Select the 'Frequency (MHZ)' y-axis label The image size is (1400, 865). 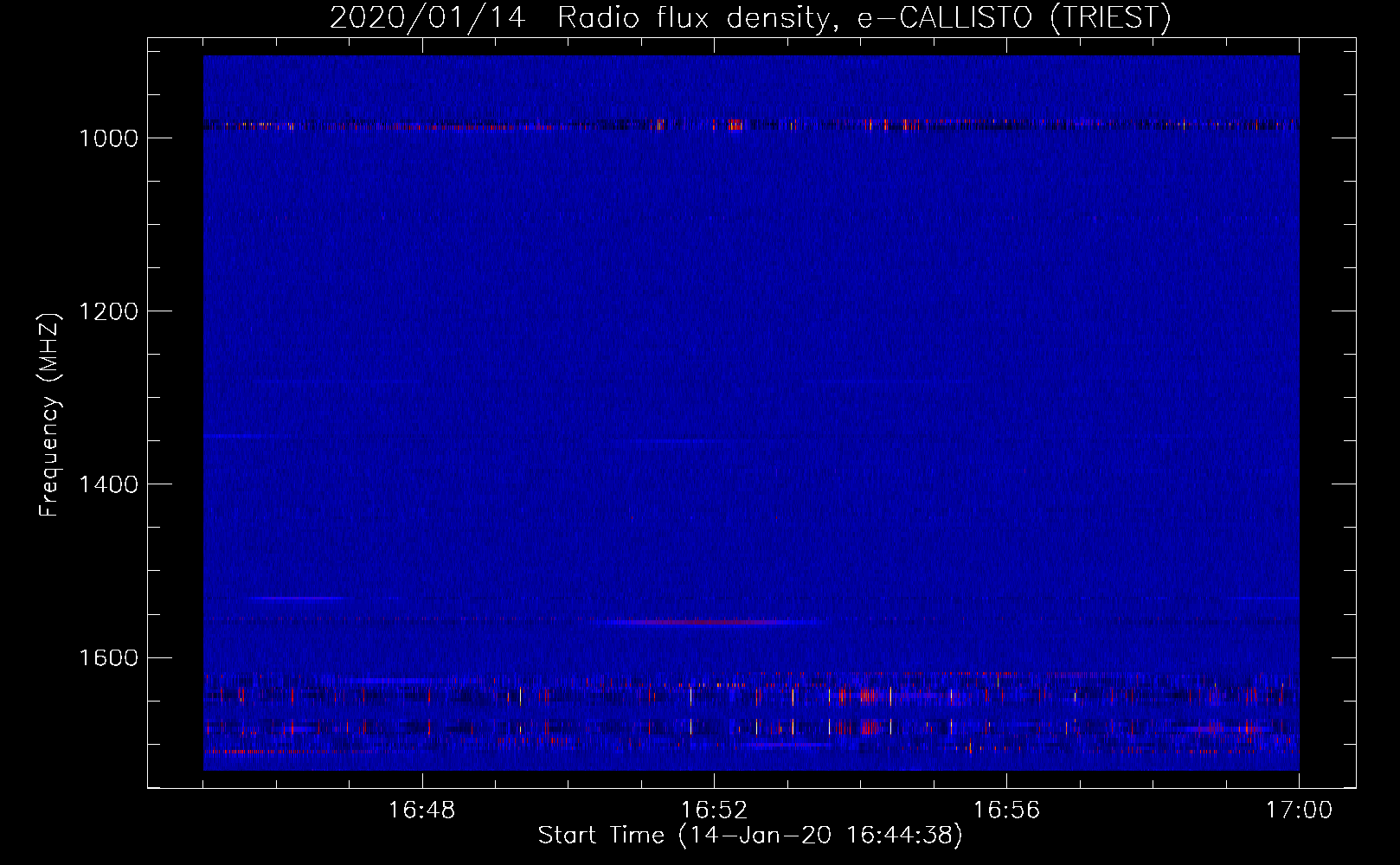coord(49,414)
